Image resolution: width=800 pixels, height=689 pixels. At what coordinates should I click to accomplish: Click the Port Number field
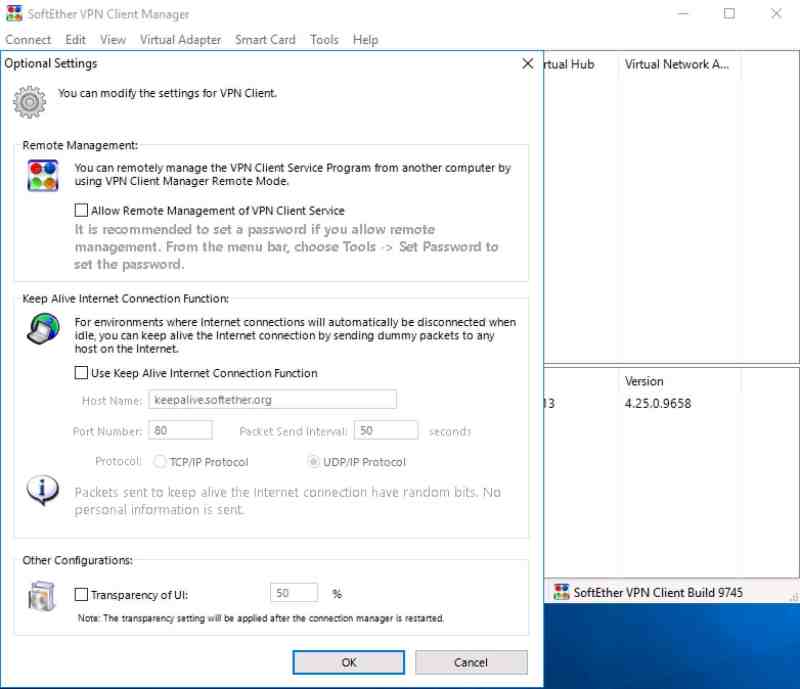click(181, 430)
